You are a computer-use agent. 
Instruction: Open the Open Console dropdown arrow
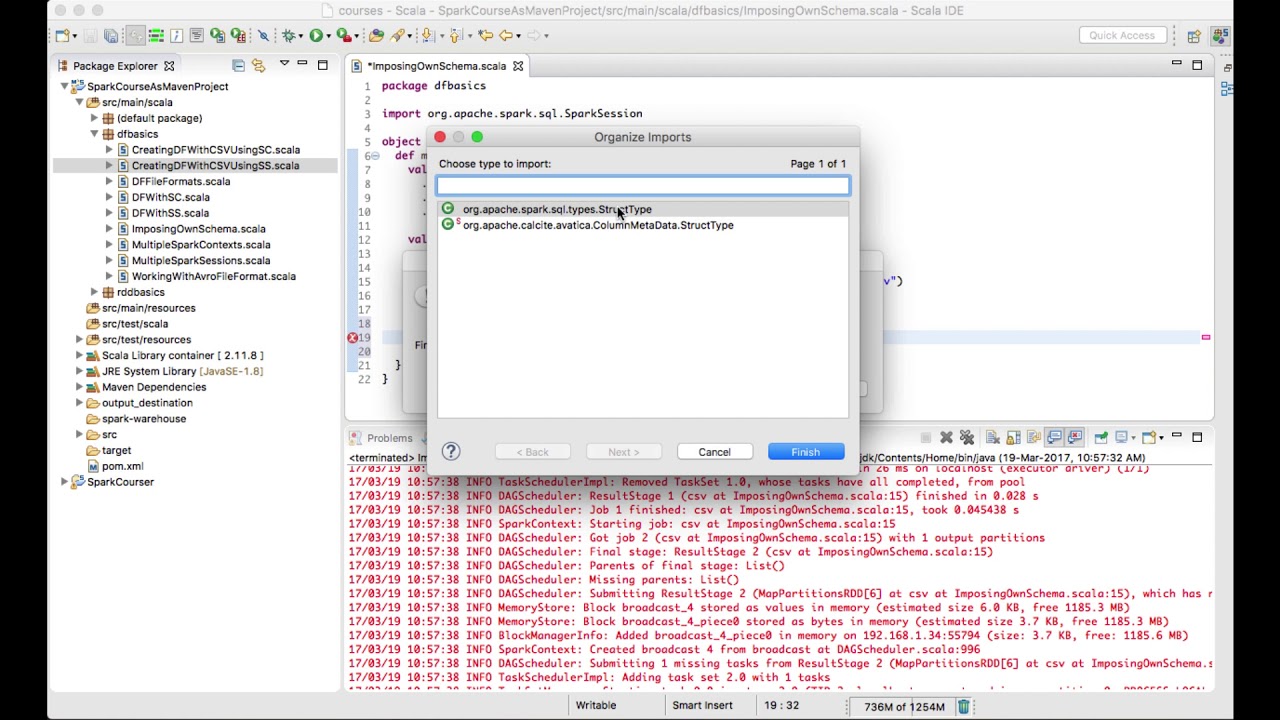coord(1161,437)
